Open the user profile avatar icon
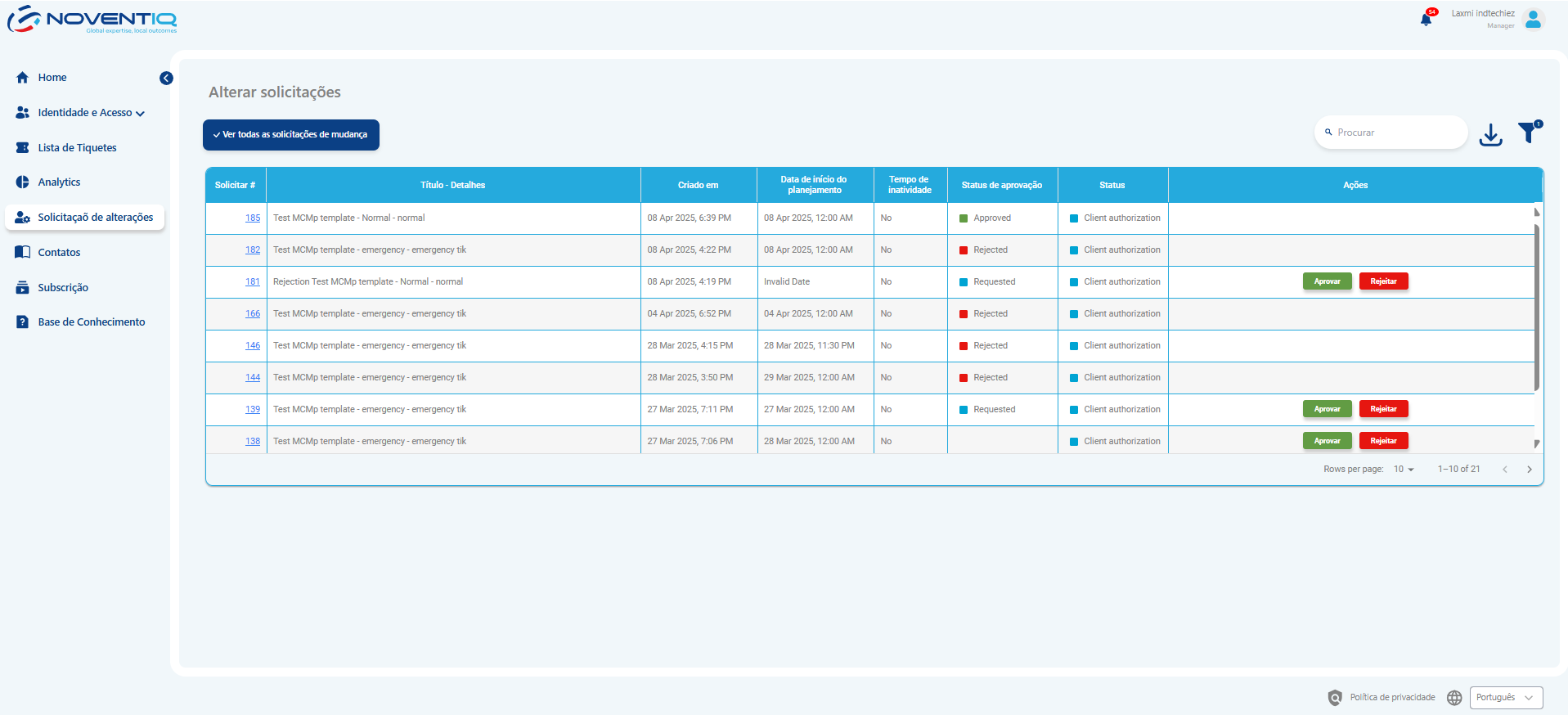1568x715 pixels. 1534,19
